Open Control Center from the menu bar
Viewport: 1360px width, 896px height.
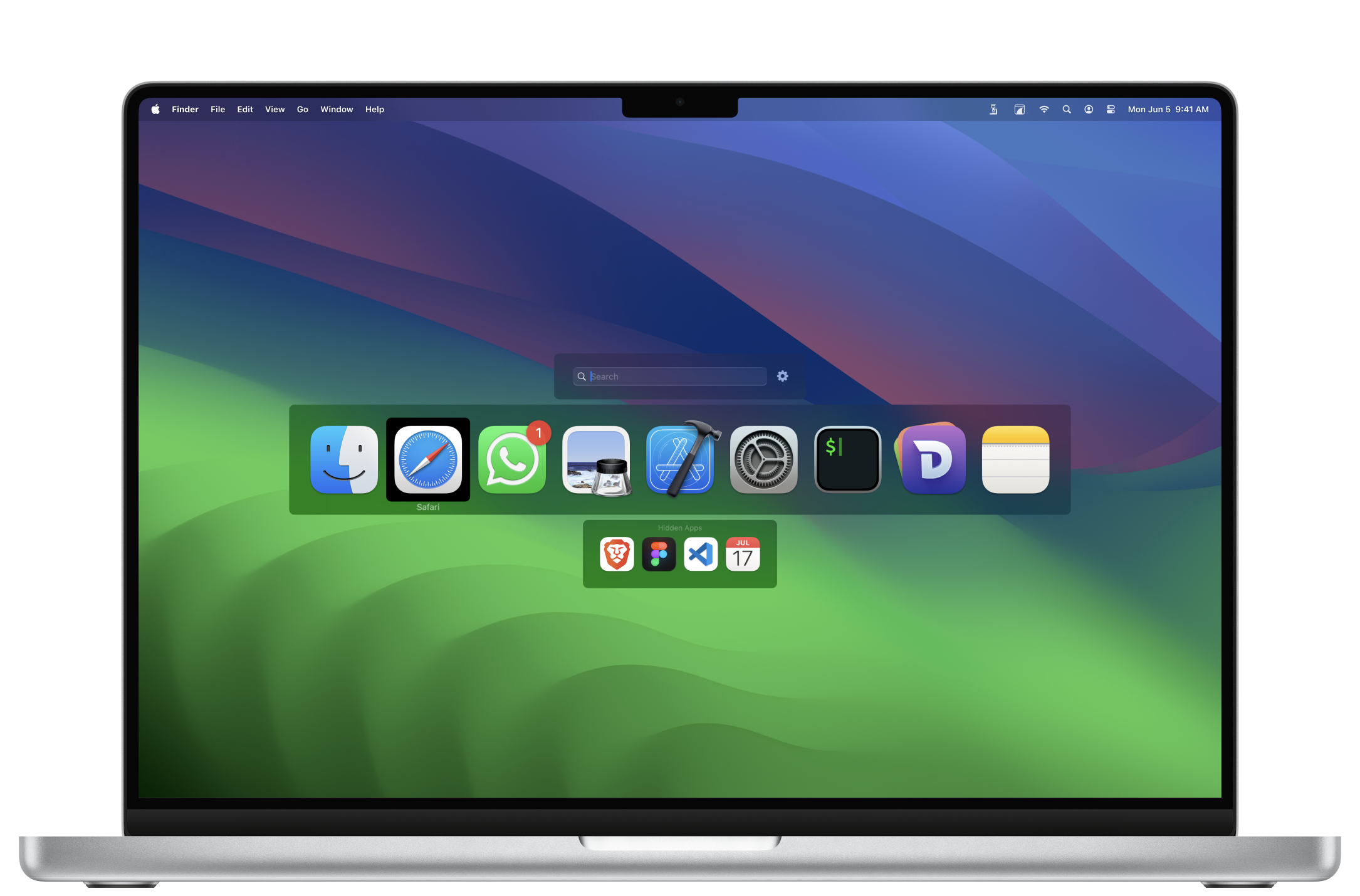click(x=1111, y=109)
